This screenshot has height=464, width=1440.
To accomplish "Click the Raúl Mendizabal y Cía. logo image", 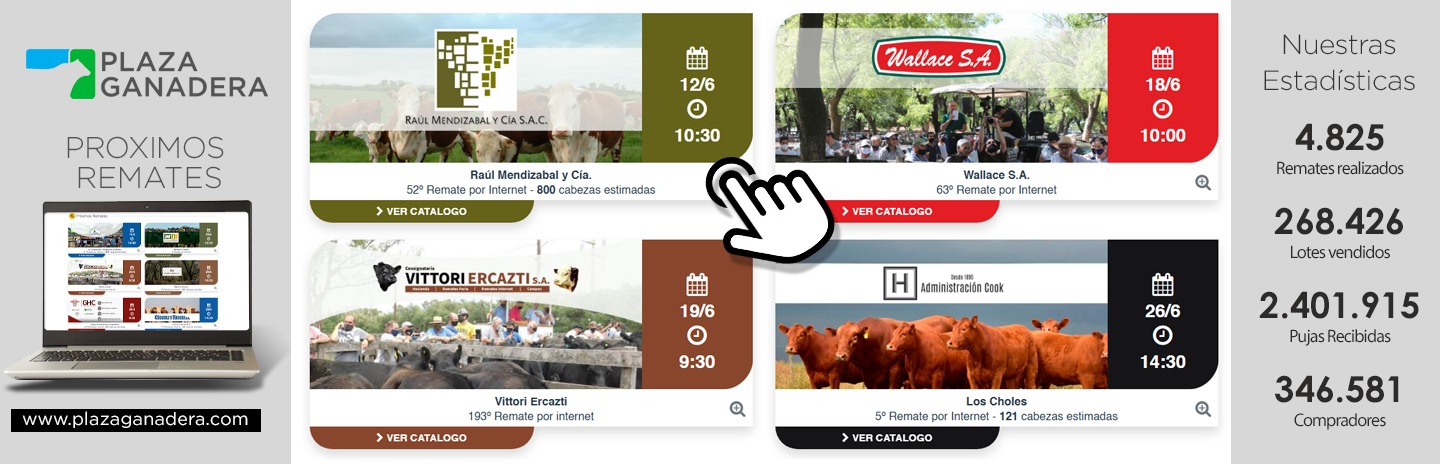I will click(476, 82).
